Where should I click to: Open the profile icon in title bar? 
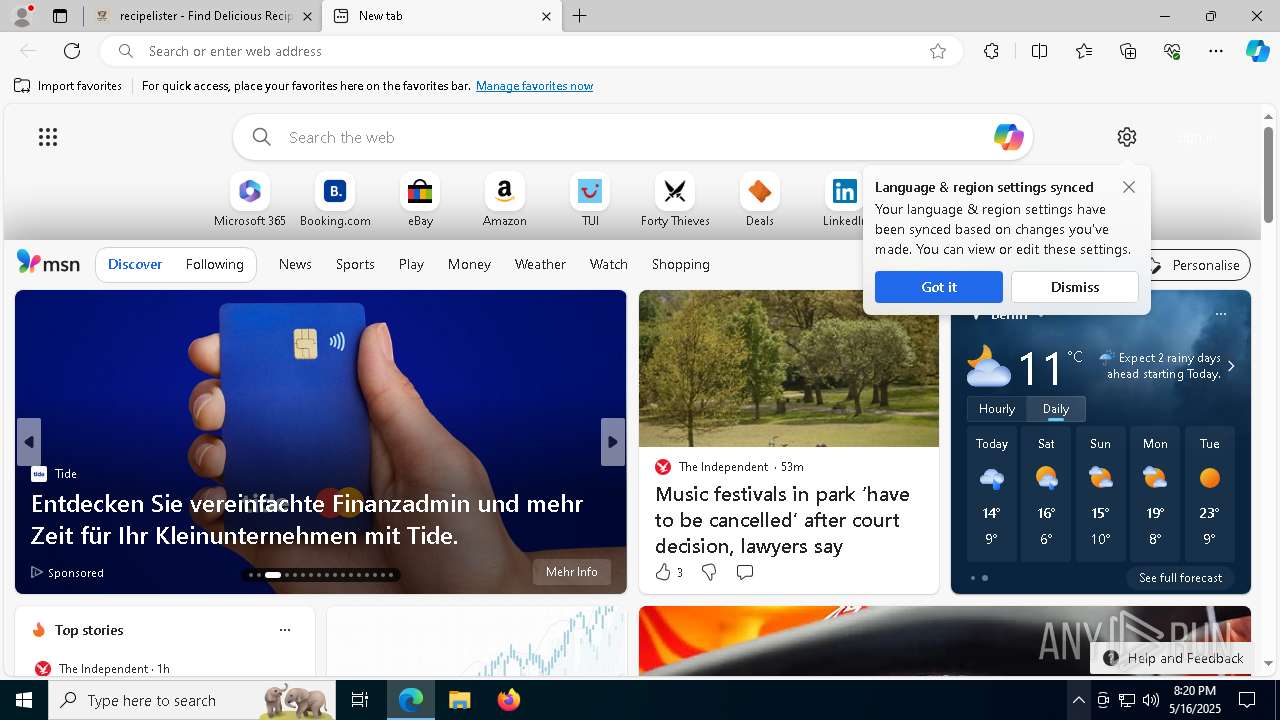(21, 16)
